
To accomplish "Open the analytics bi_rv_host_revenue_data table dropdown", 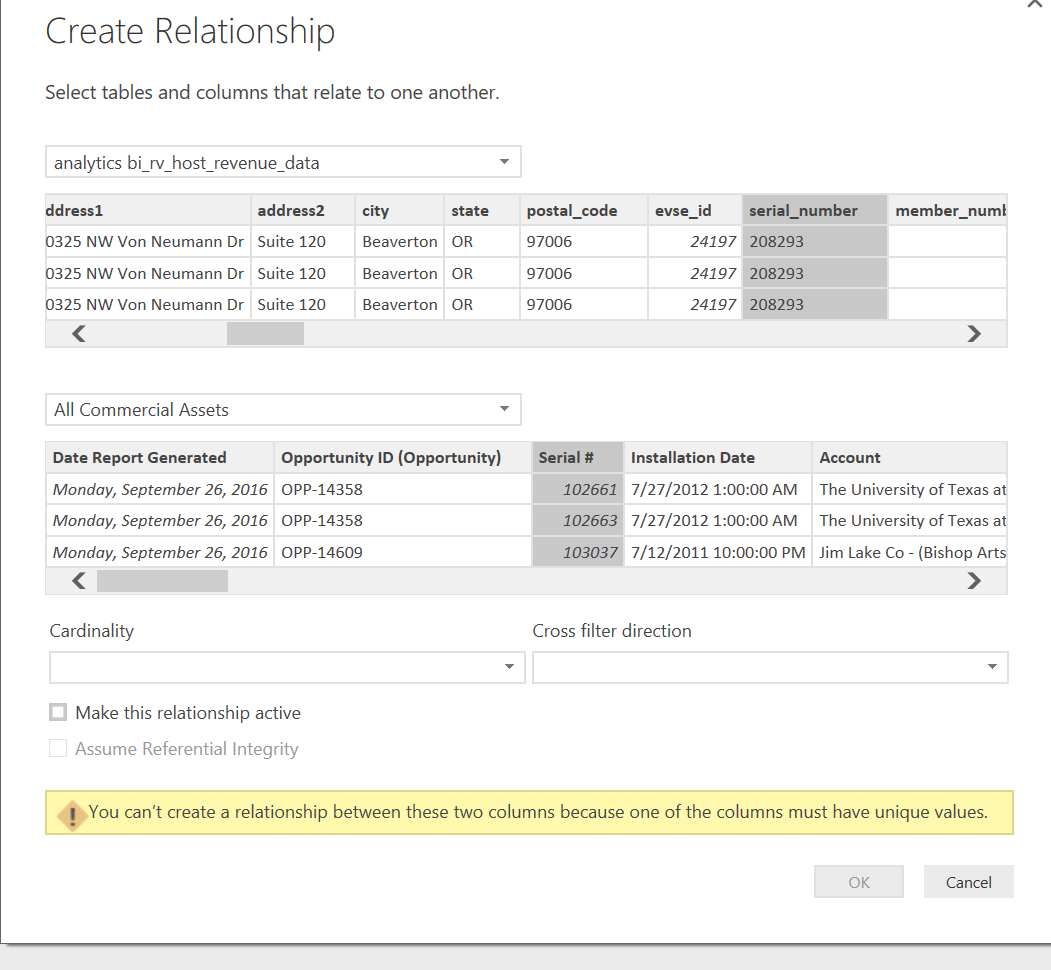I will coord(283,162).
